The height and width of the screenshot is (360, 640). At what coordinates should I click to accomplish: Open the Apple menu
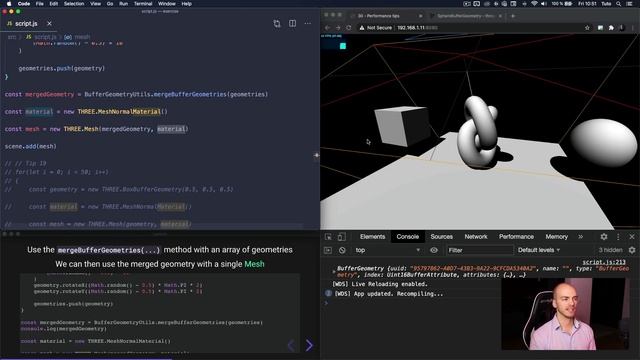pyautogui.click(x=9, y=4)
